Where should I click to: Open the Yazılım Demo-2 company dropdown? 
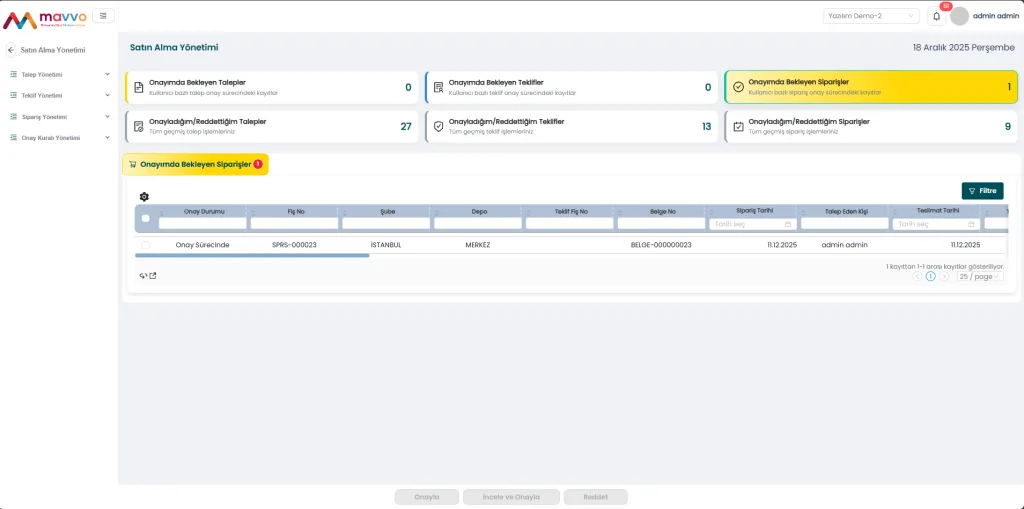click(x=871, y=16)
